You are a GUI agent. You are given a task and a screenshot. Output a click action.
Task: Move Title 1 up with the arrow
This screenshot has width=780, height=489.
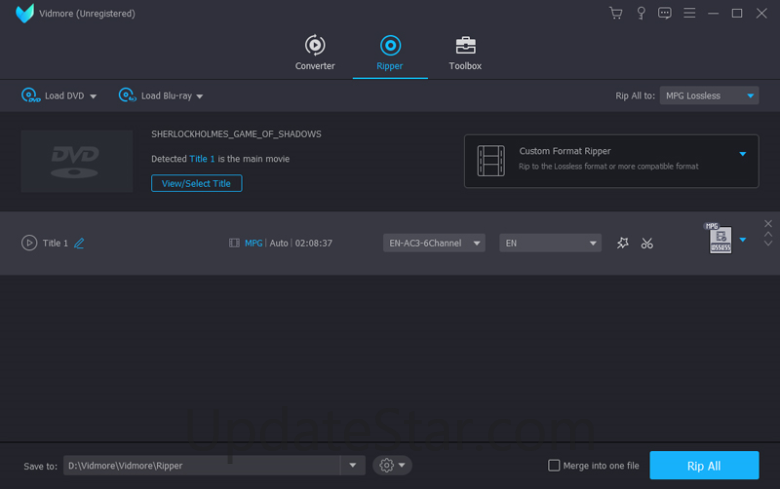(x=768, y=234)
